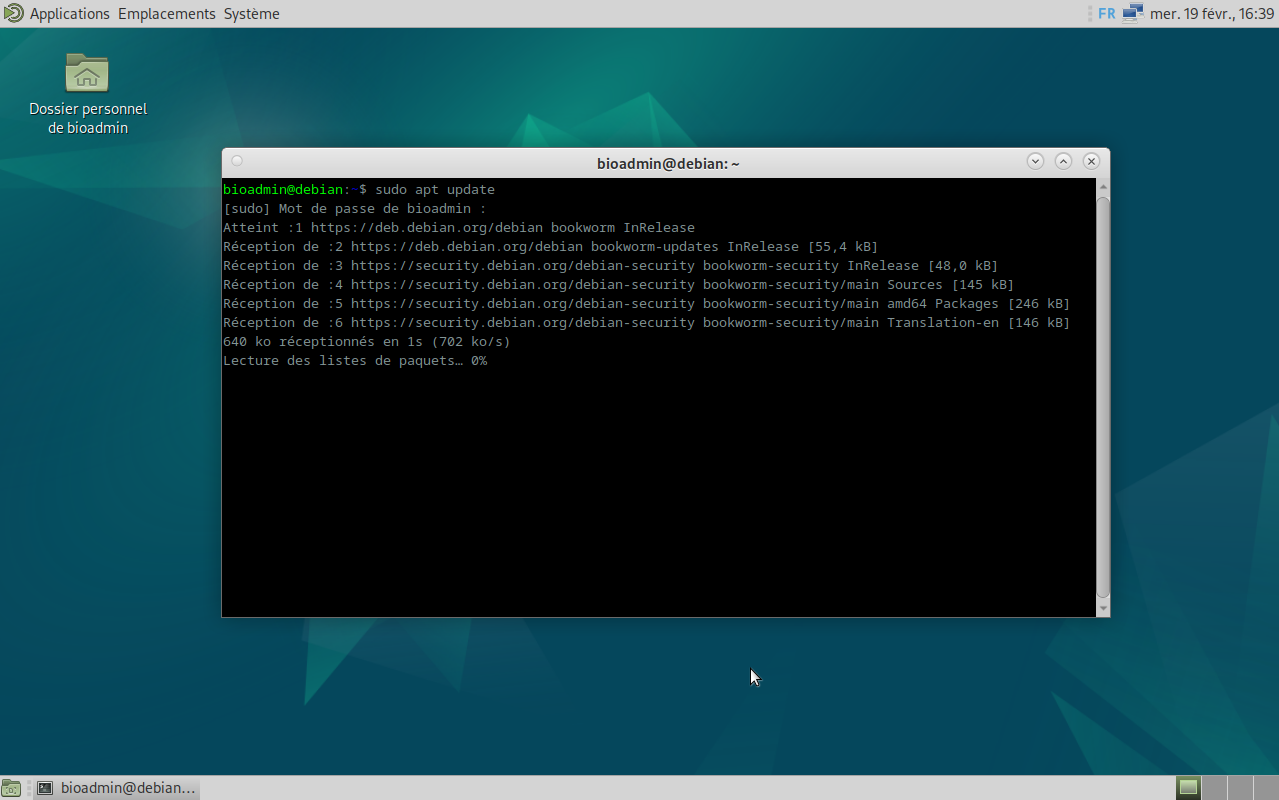Click the MATE logo icon in top panel
This screenshot has width=1279, height=800.
tap(13, 14)
